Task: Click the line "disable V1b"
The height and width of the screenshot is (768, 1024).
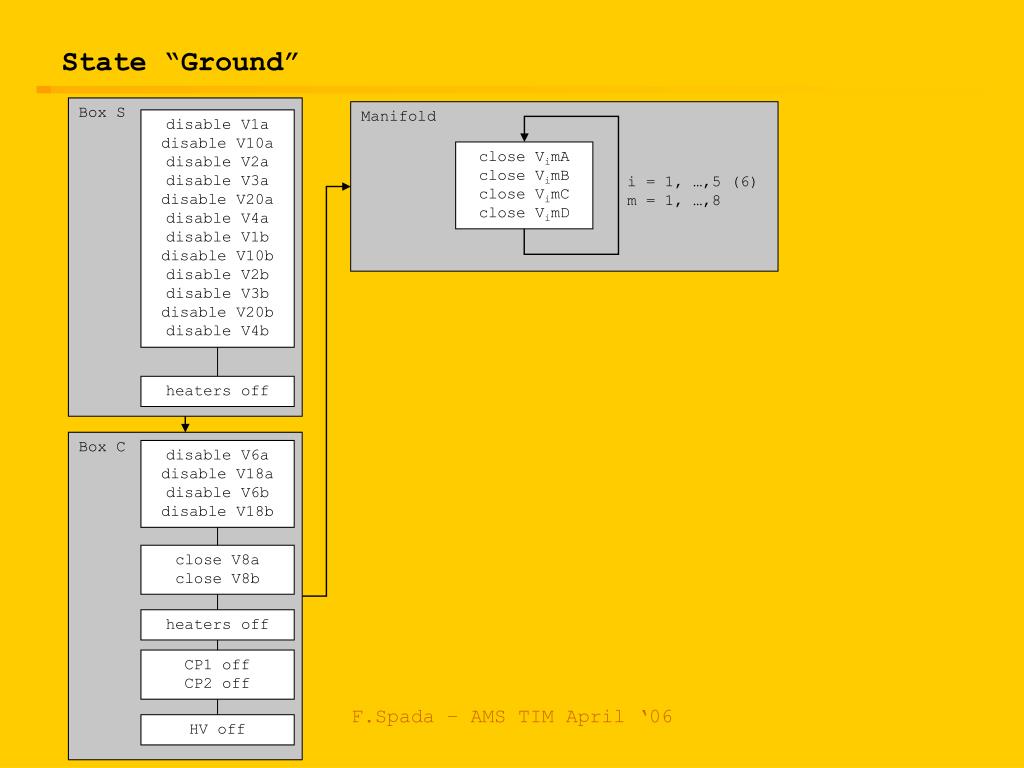Action: point(217,237)
